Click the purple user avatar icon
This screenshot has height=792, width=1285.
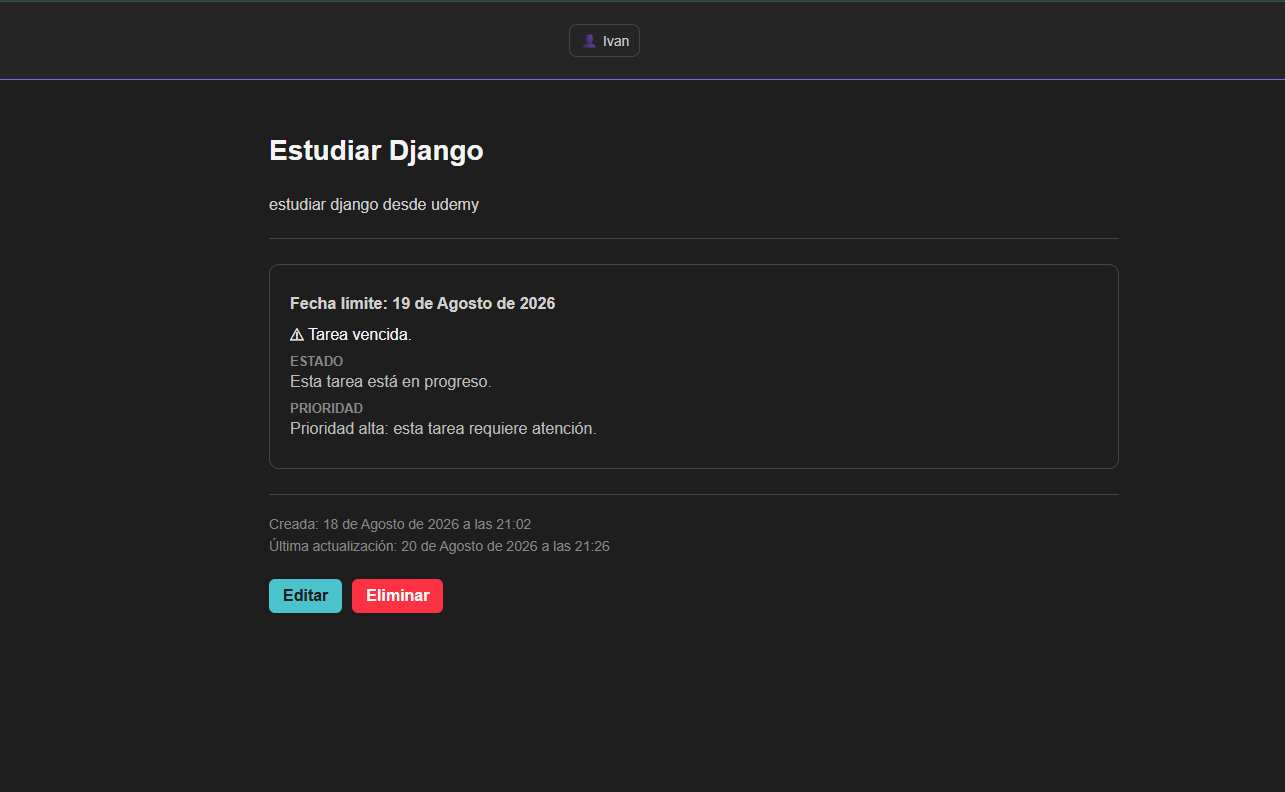tap(590, 41)
